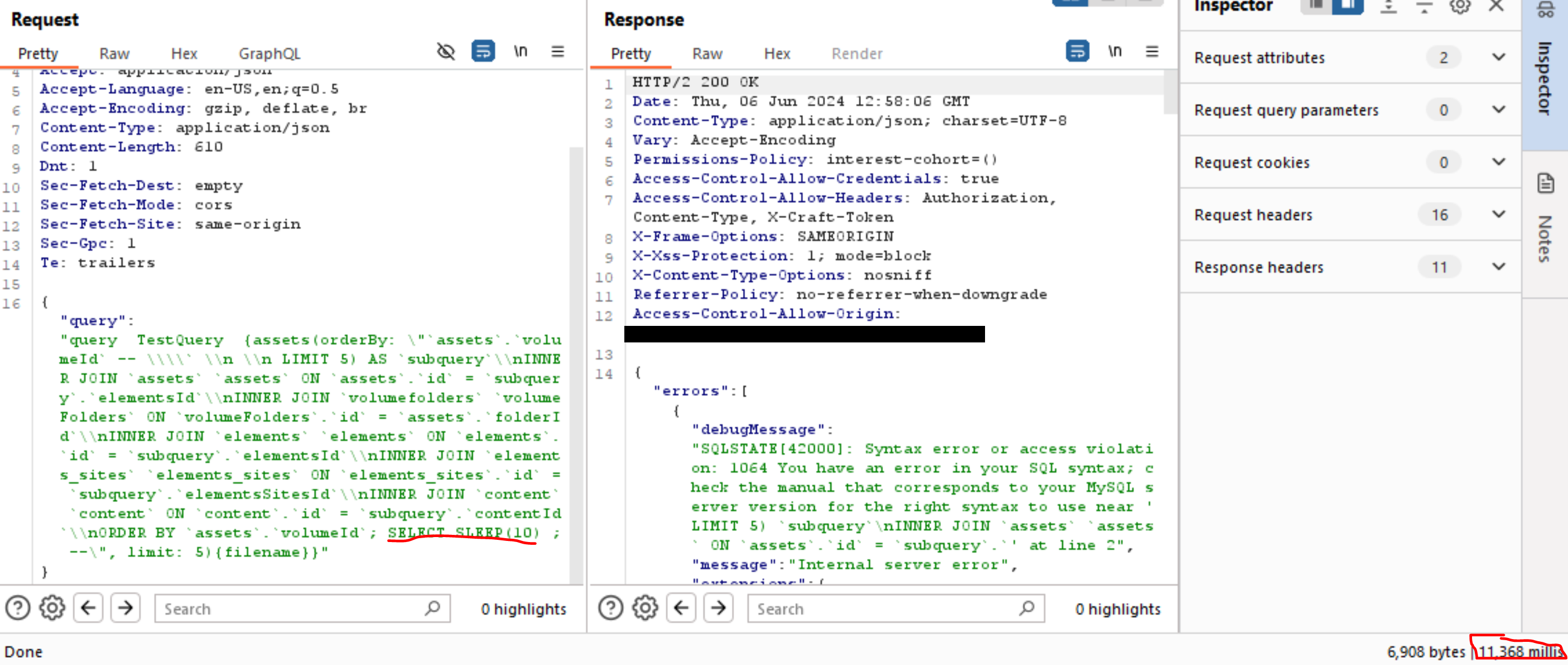Open the Request hamburger menu icon
This screenshot has height=665, width=1568.
pyautogui.click(x=557, y=52)
